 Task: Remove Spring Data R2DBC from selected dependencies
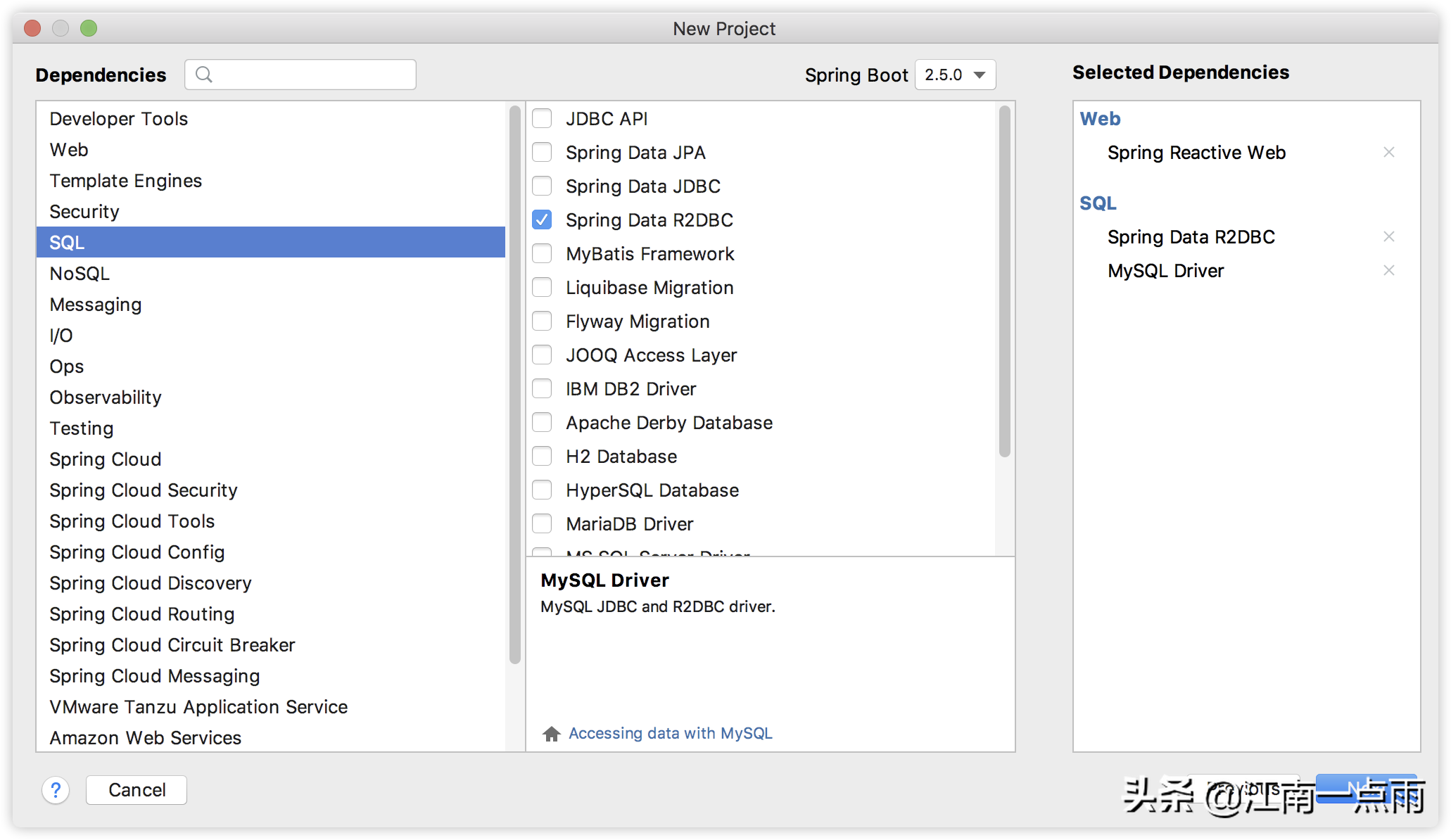[x=1388, y=236]
